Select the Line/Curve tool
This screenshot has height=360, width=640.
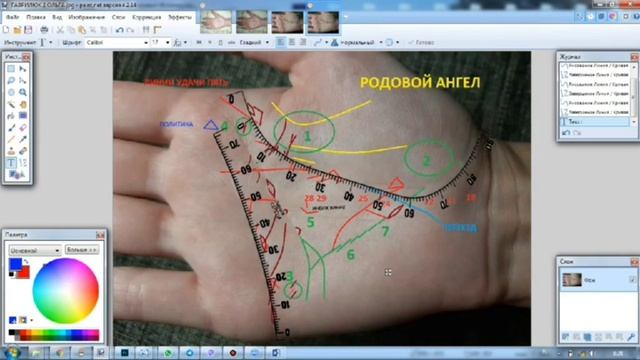(x=23, y=163)
